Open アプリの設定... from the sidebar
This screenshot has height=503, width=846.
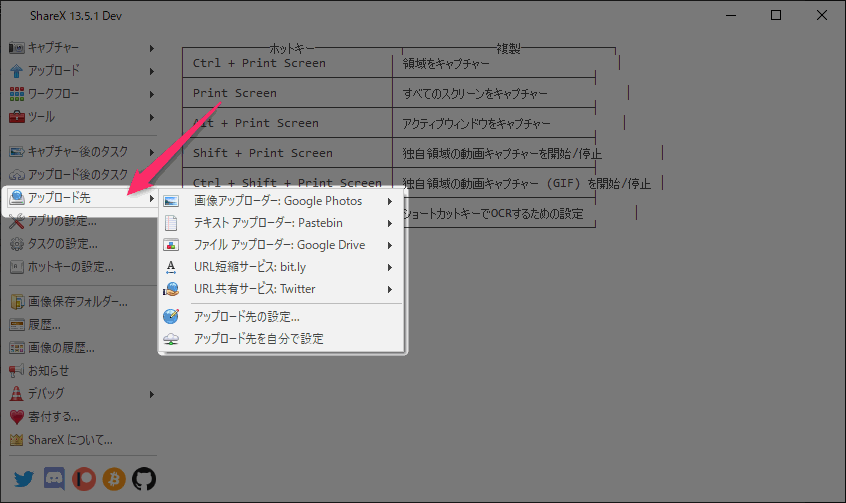pyautogui.click(x=63, y=221)
